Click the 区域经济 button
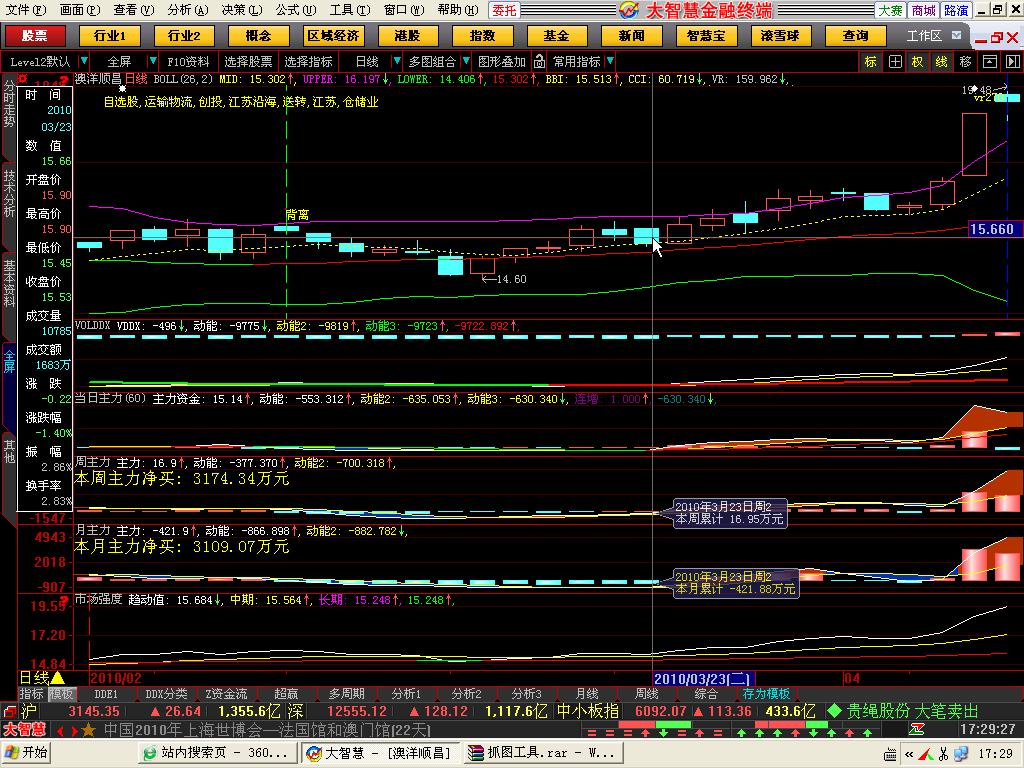This screenshot has width=1024, height=768. tap(333, 36)
